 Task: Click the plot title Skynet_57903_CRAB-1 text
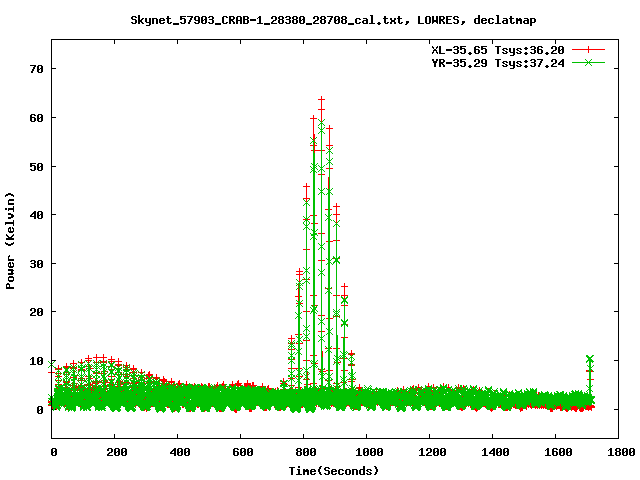coord(333,20)
